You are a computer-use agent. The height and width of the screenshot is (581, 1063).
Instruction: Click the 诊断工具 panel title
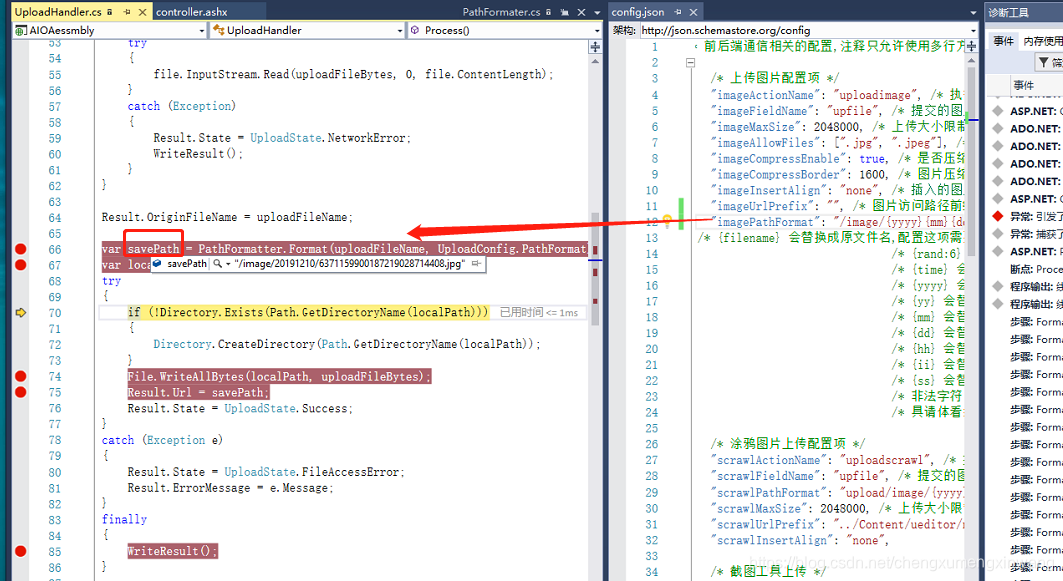click(1008, 12)
